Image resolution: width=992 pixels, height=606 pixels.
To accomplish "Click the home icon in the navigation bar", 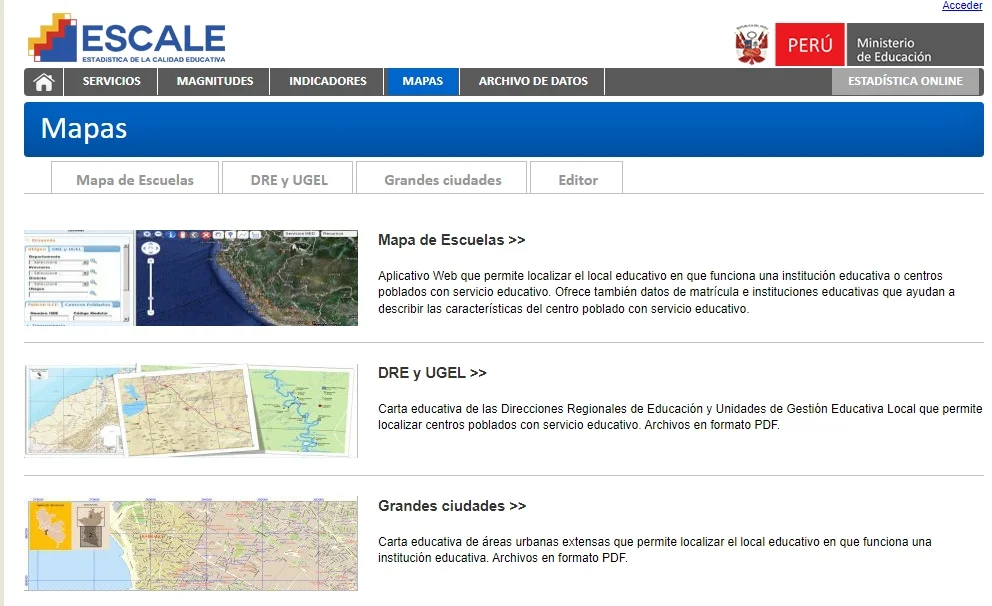I will (x=42, y=82).
